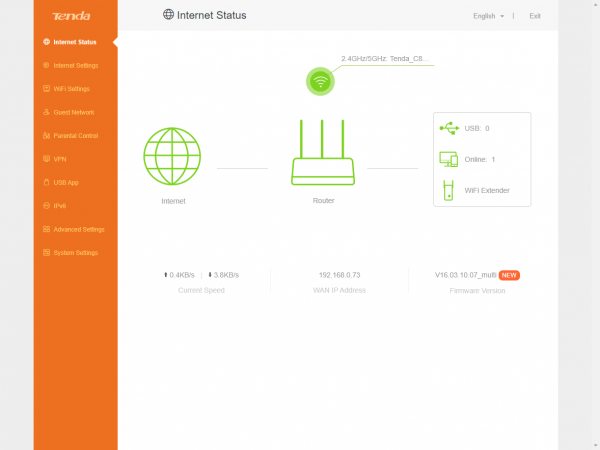The image size is (600, 450).
Task: Click the Router label under the device
Action: click(323, 201)
